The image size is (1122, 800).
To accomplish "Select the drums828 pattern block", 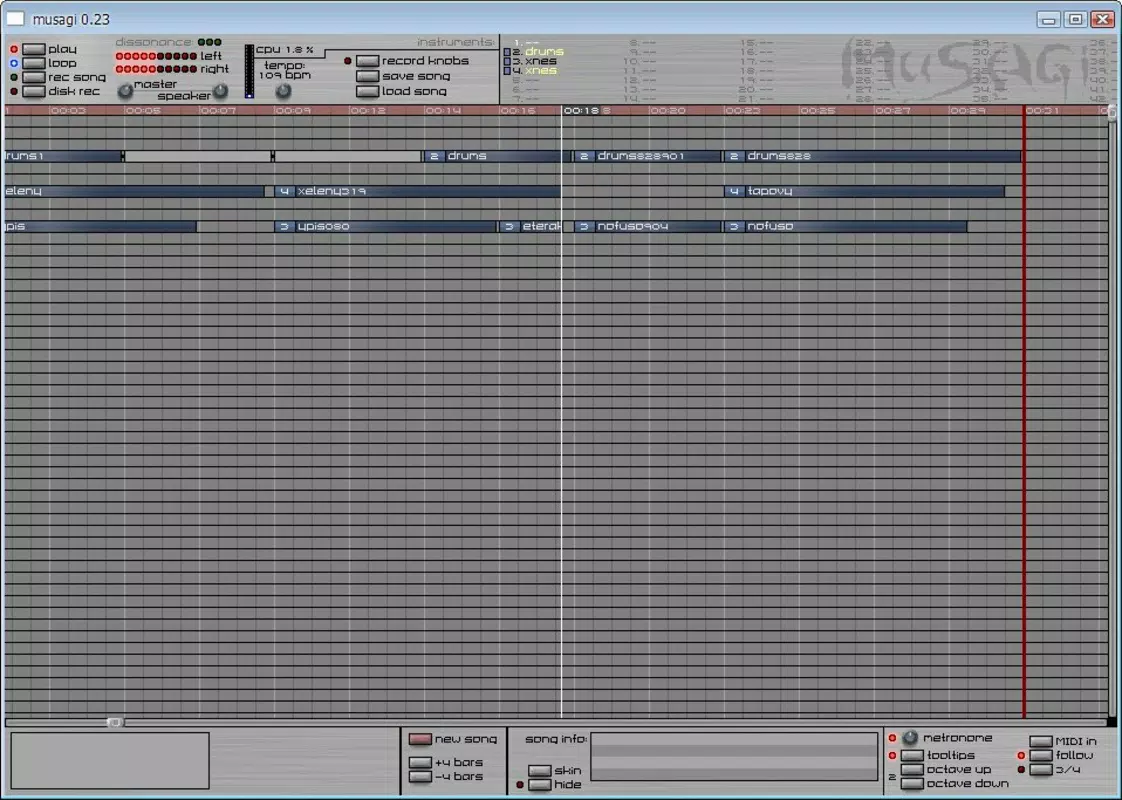I will [872, 156].
